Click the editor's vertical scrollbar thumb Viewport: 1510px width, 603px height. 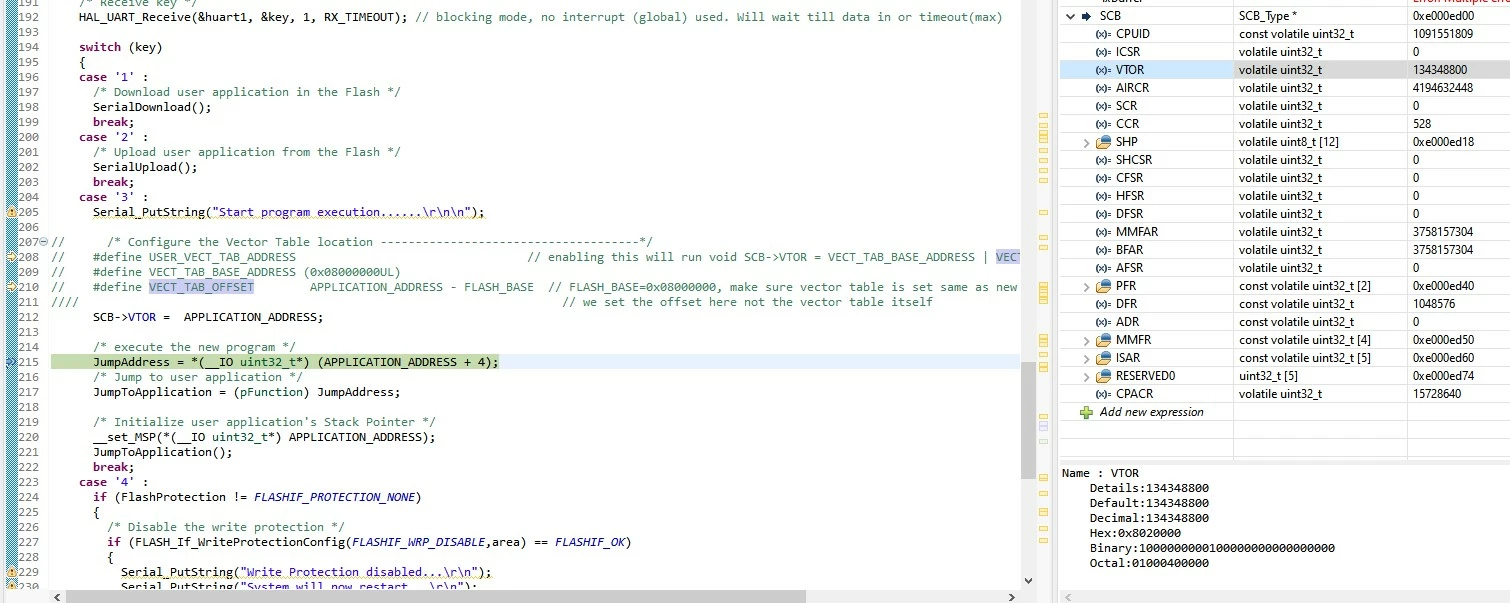click(x=1028, y=420)
